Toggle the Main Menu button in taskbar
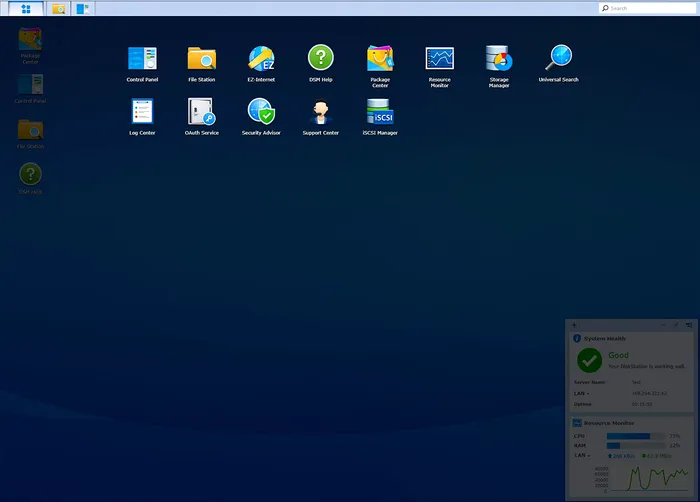The height and width of the screenshot is (502, 700). (26, 8)
